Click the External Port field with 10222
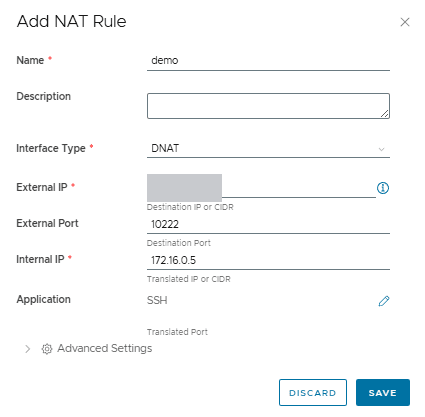The image size is (425, 417). coord(268,224)
